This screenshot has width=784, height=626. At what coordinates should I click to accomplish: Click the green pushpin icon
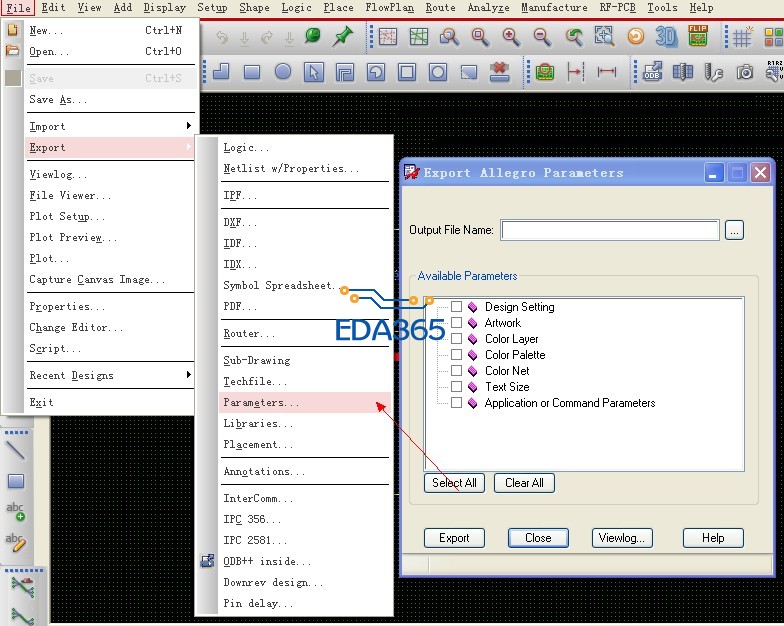point(343,36)
